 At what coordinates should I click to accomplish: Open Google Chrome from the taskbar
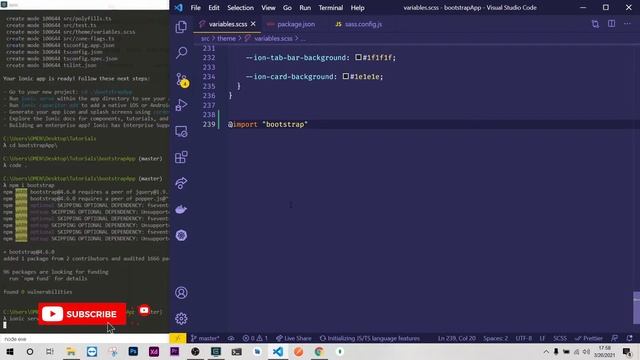coord(319,351)
